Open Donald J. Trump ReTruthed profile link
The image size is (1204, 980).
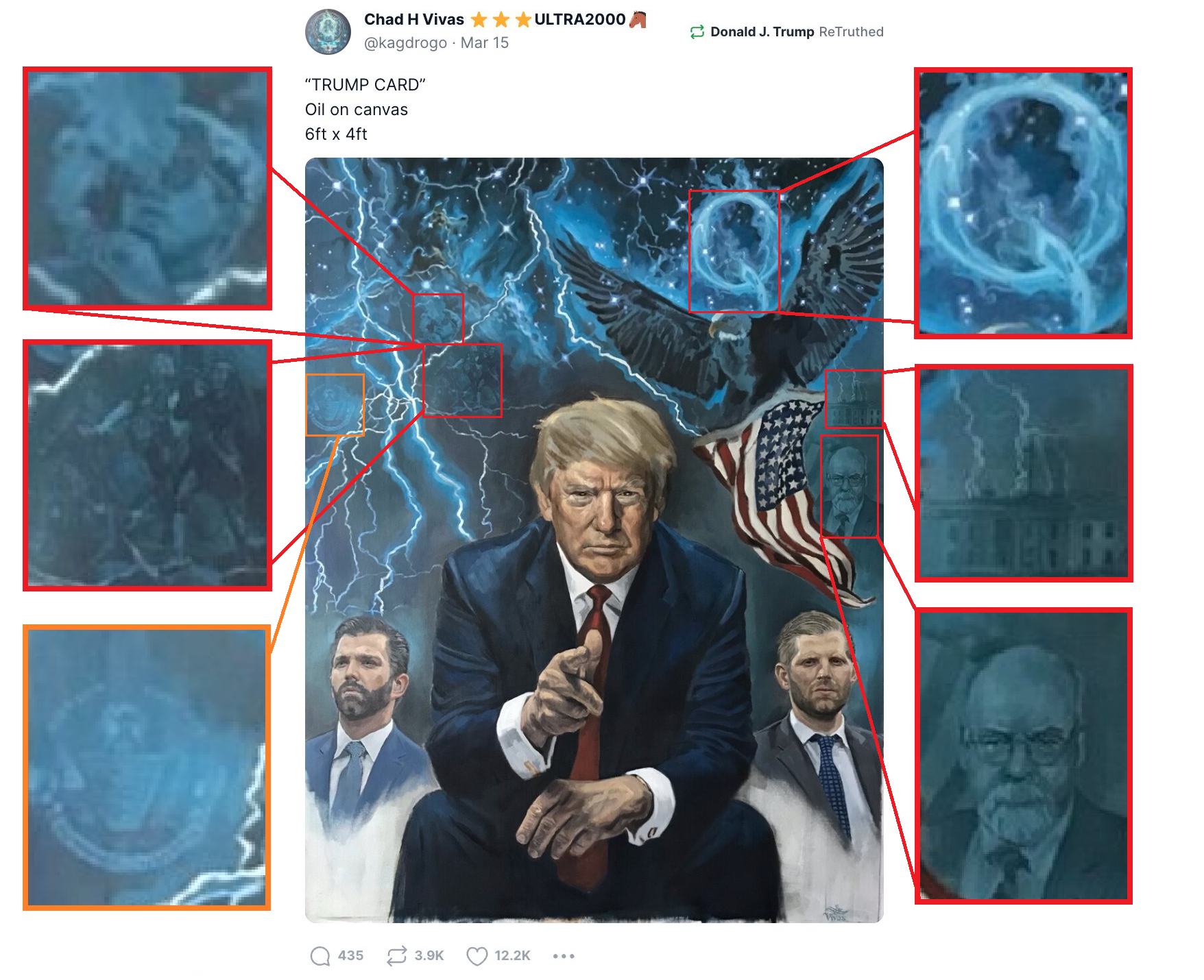coord(762,32)
